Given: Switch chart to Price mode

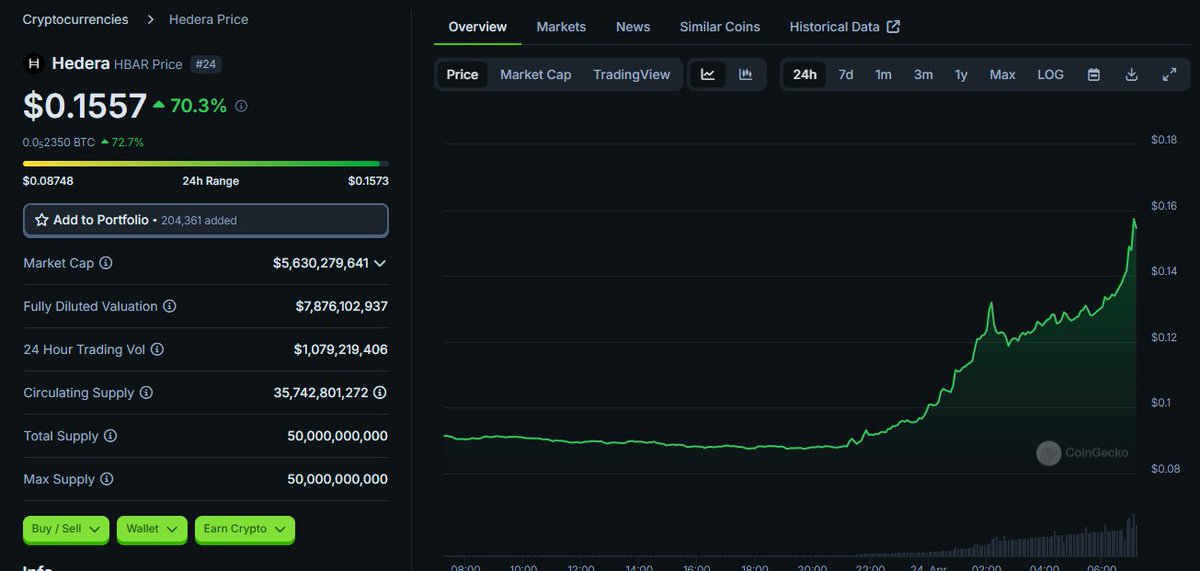Looking at the screenshot, I should coord(462,75).
